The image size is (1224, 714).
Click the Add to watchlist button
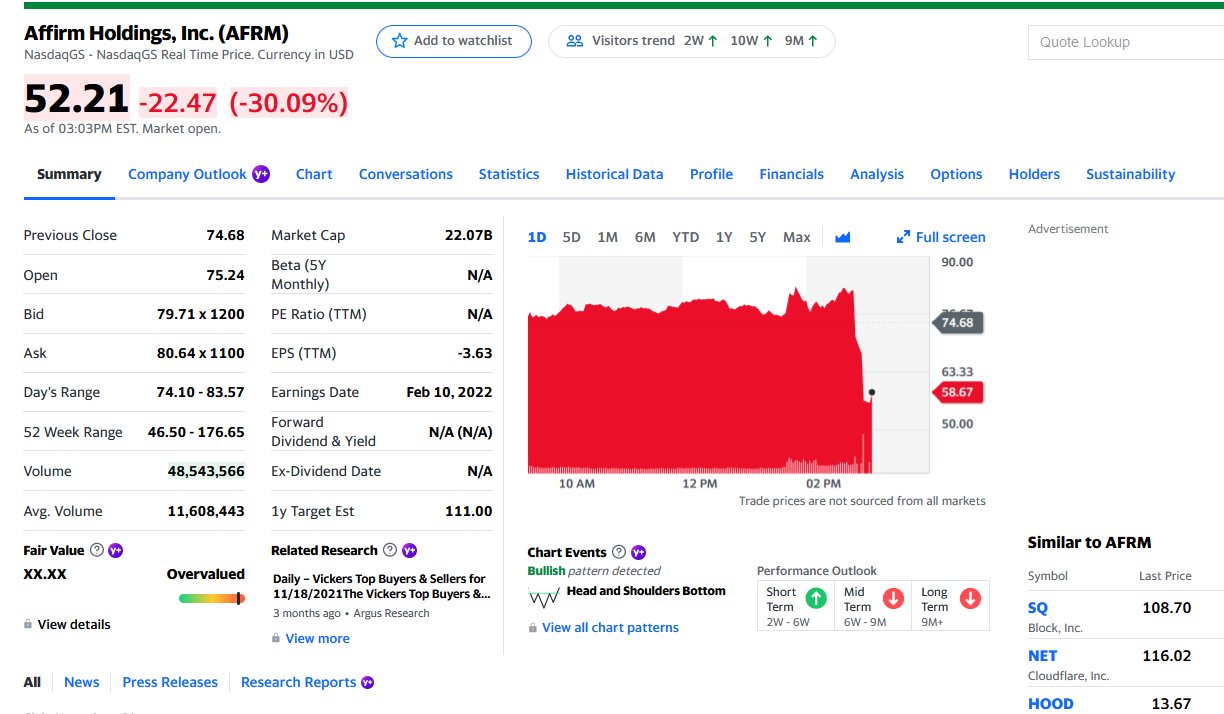point(454,41)
